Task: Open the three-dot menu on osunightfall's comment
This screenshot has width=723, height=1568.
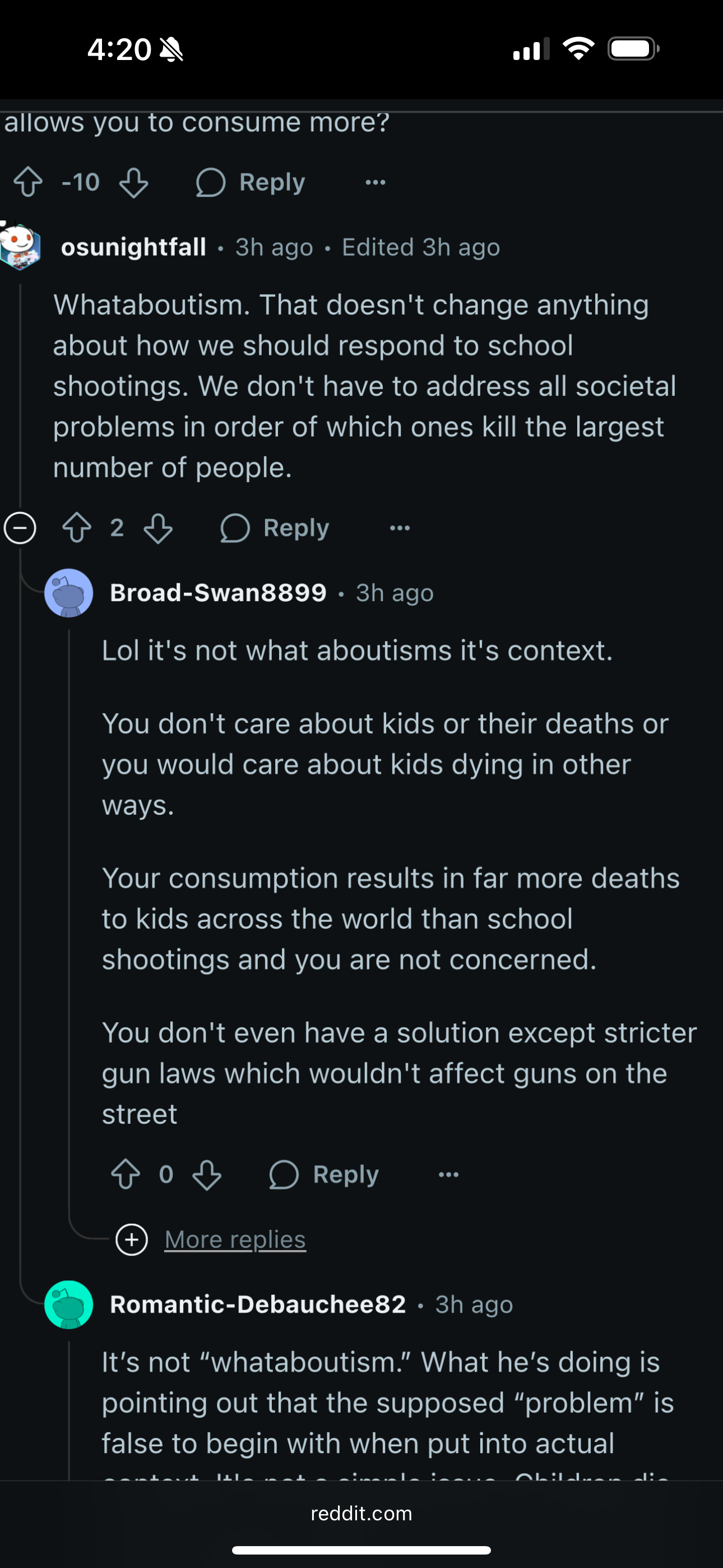Action: [400, 528]
